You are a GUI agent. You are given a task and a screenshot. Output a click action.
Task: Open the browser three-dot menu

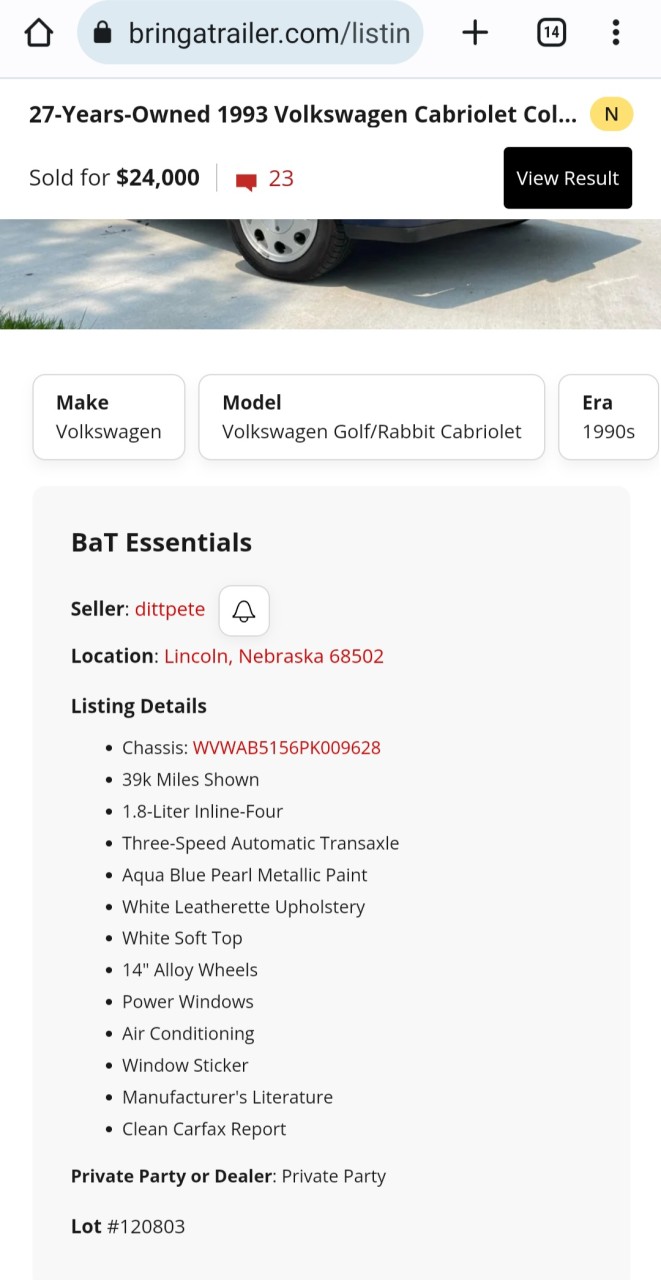(x=615, y=33)
